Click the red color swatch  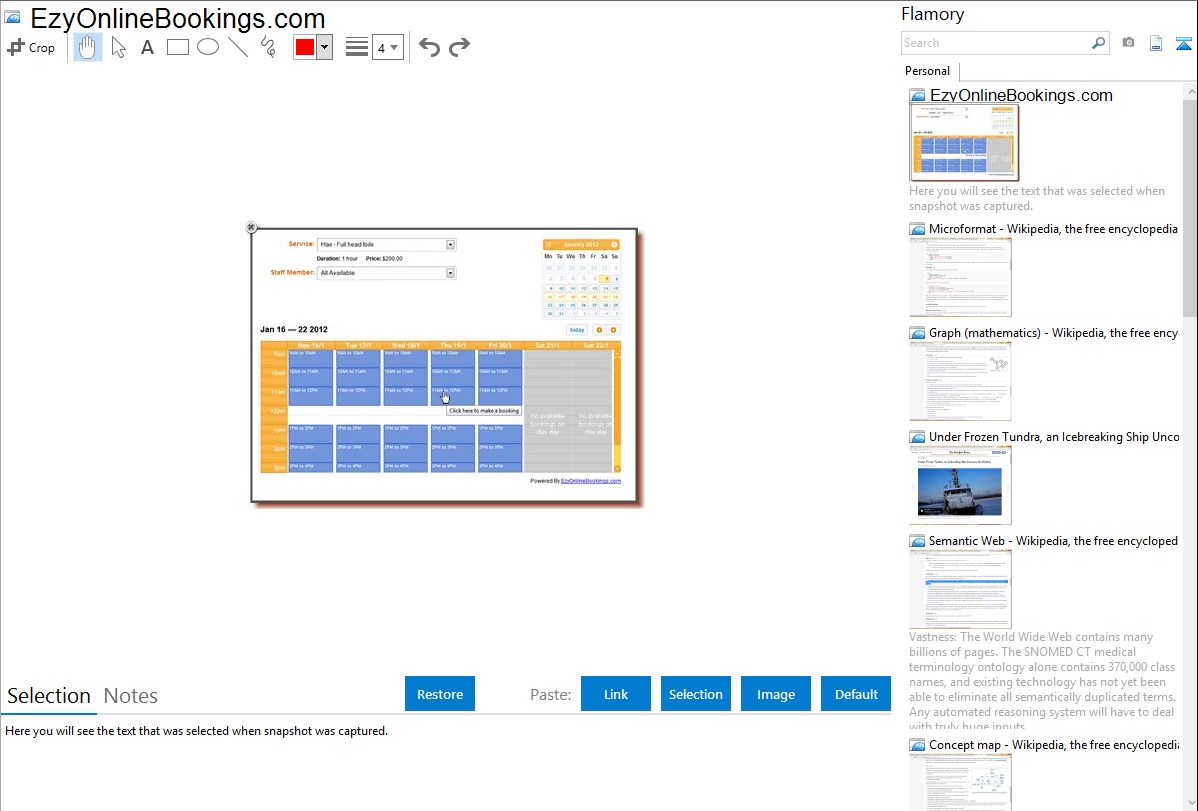304,47
